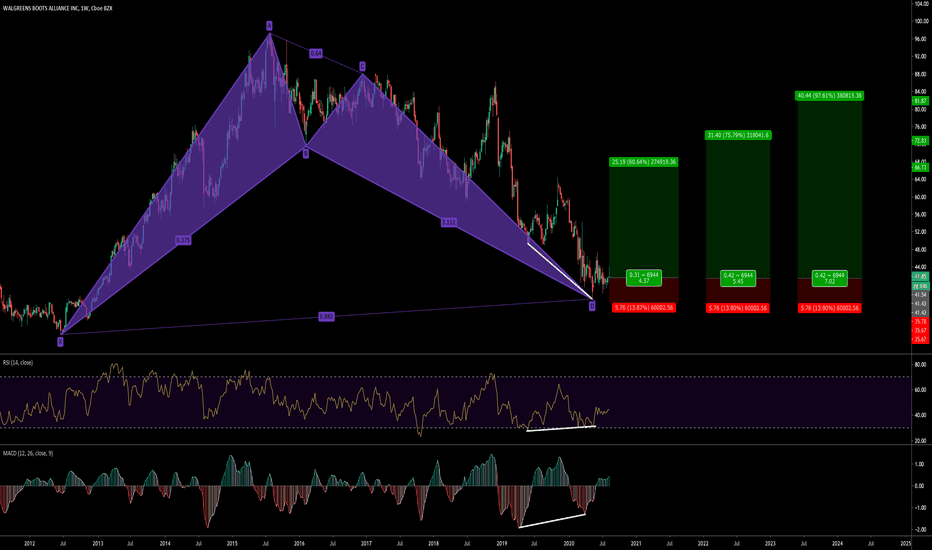
Task: Click the 2023 label on time axis
Action: pyautogui.click(x=770, y=543)
